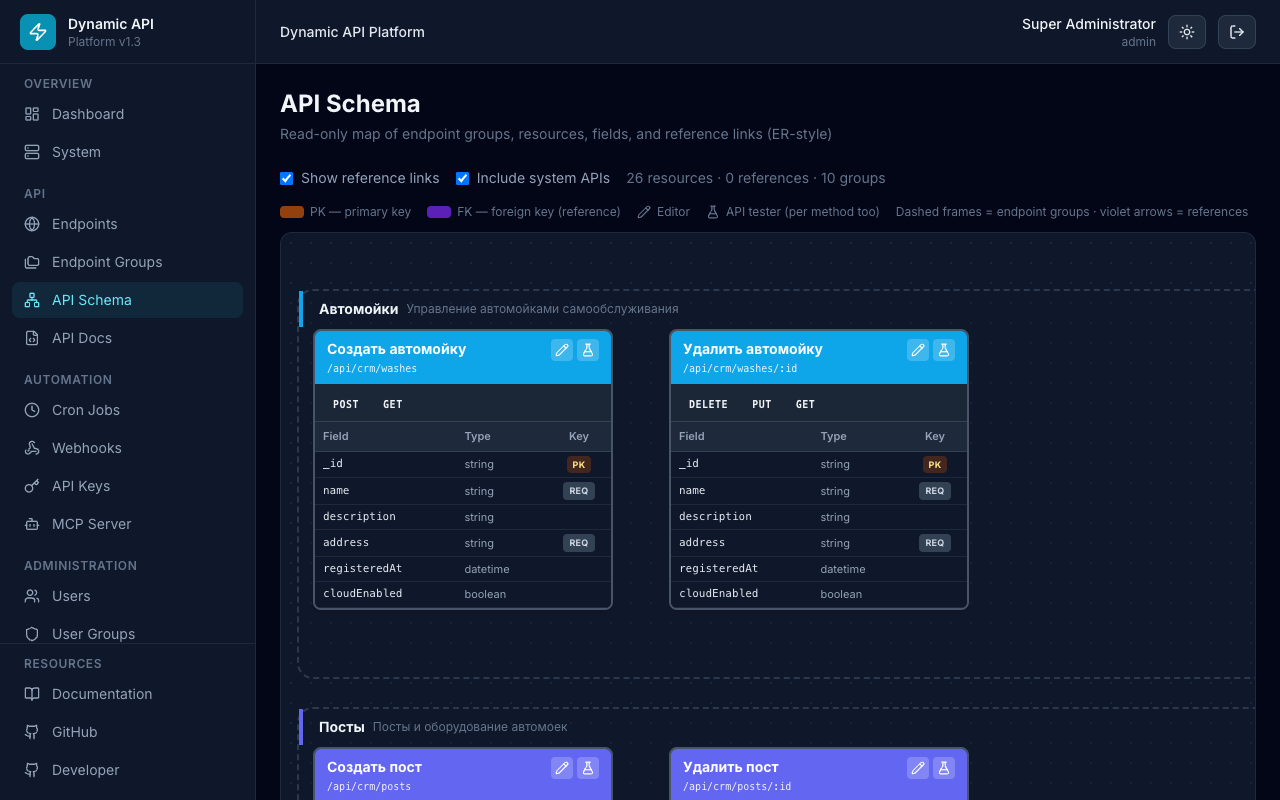Click the Endpoint Groups folder icon
The height and width of the screenshot is (800, 1280).
pos(32,262)
